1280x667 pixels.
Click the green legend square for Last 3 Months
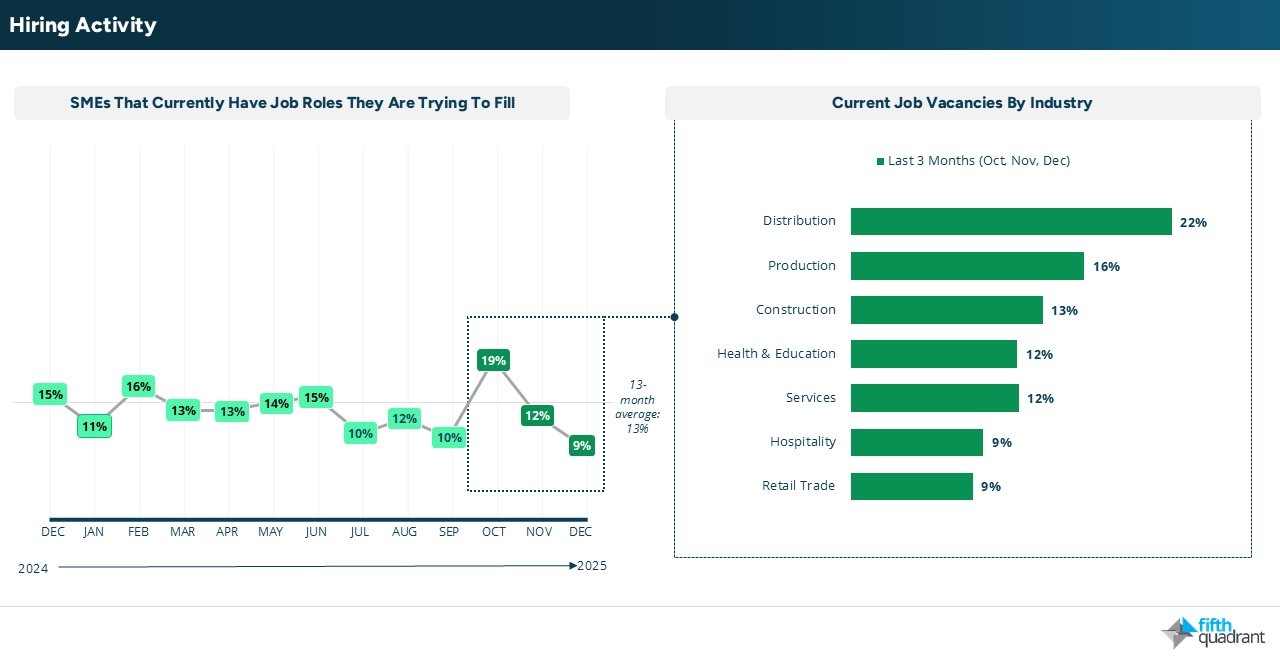pos(880,161)
